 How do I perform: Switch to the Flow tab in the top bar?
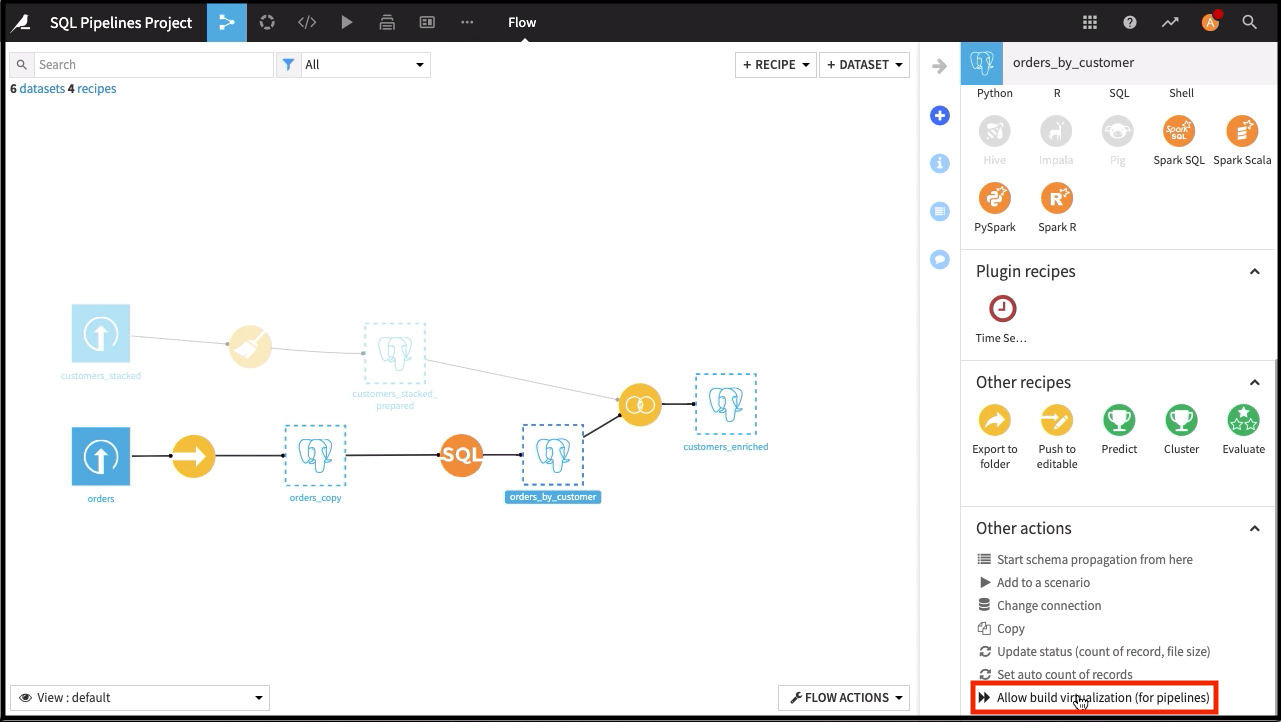tap(521, 22)
